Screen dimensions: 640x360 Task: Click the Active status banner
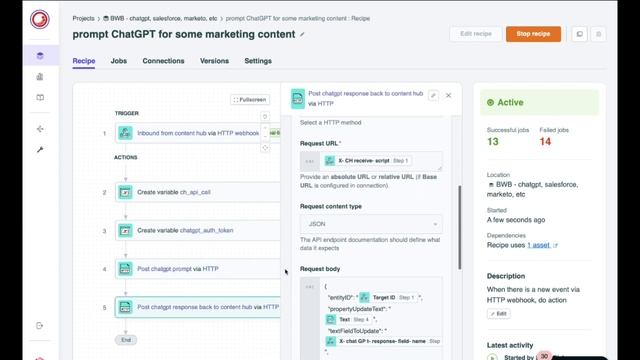point(539,102)
